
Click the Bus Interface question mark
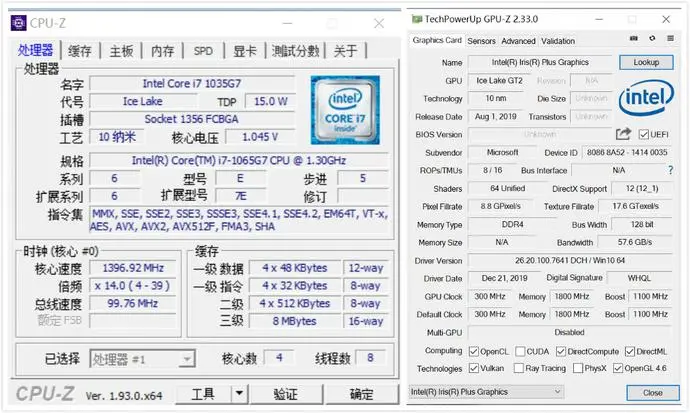point(670,170)
